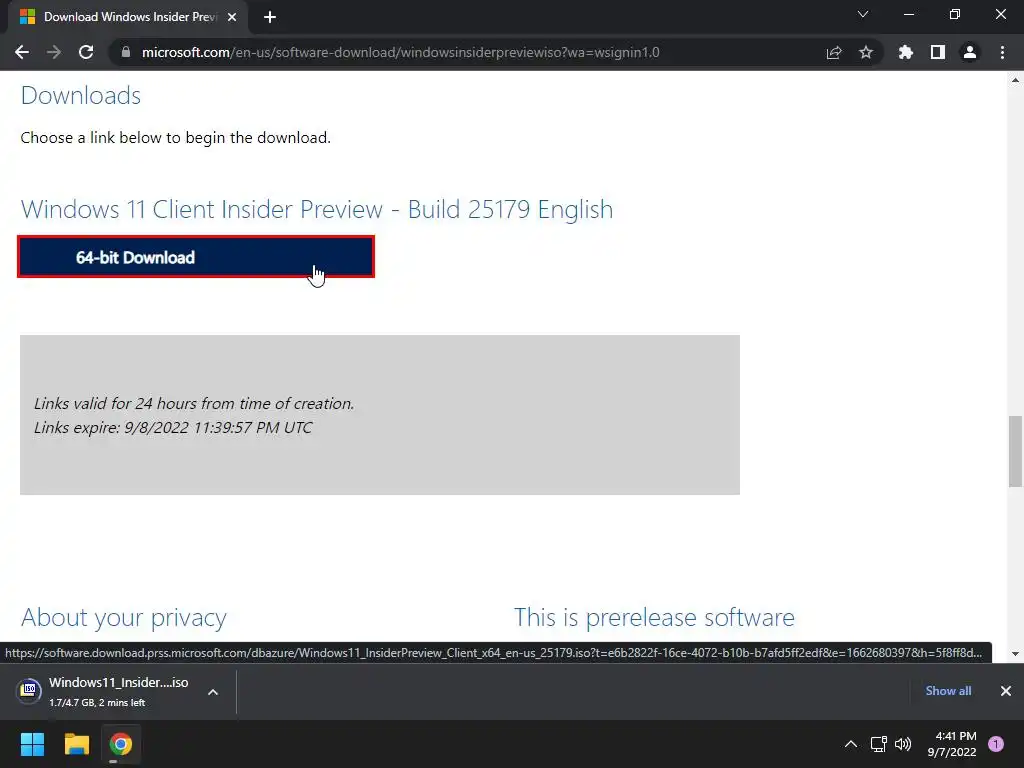This screenshot has width=1024, height=768.
Task: Open the notification badge icon
Action: 996,744
